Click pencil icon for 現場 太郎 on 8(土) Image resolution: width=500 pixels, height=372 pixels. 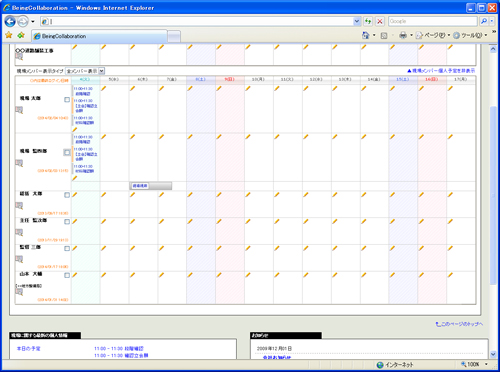[190, 88]
